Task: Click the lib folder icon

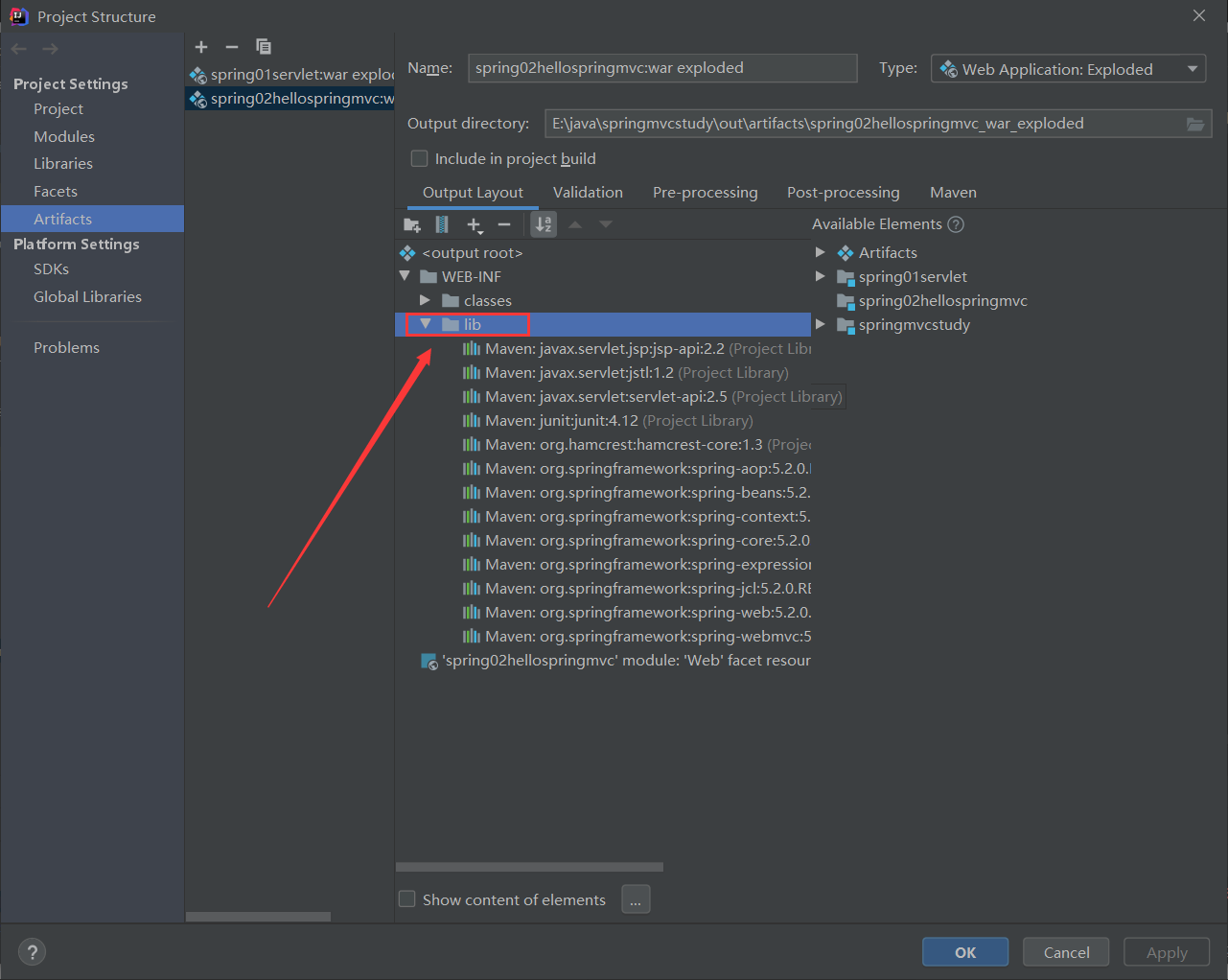Action: (x=451, y=325)
